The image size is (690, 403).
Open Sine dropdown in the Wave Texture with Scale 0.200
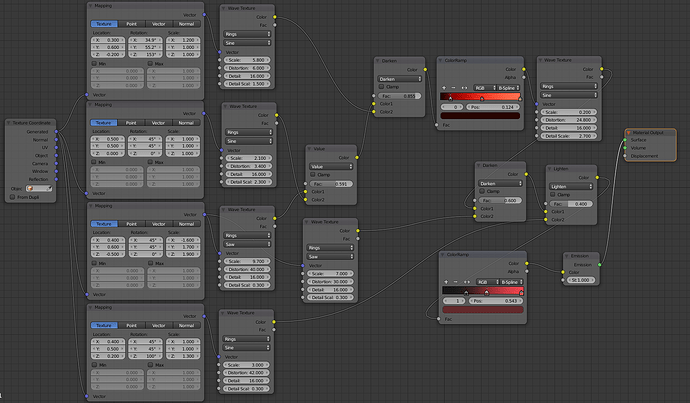(x=569, y=95)
